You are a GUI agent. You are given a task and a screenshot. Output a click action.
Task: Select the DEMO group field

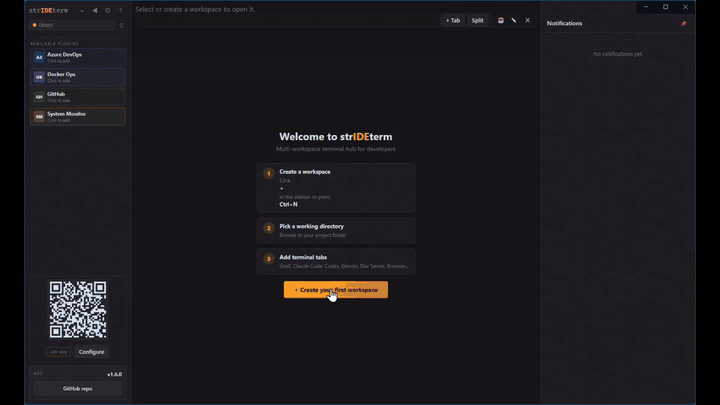pyautogui.click(x=72, y=25)
